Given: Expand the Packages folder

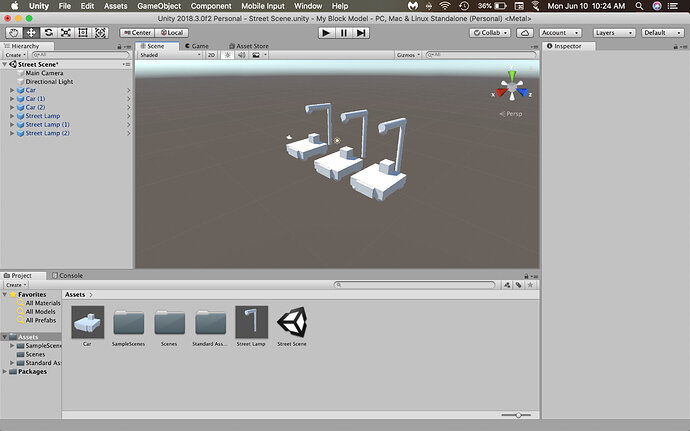Looking at the screenshot, I should [5, 371].
